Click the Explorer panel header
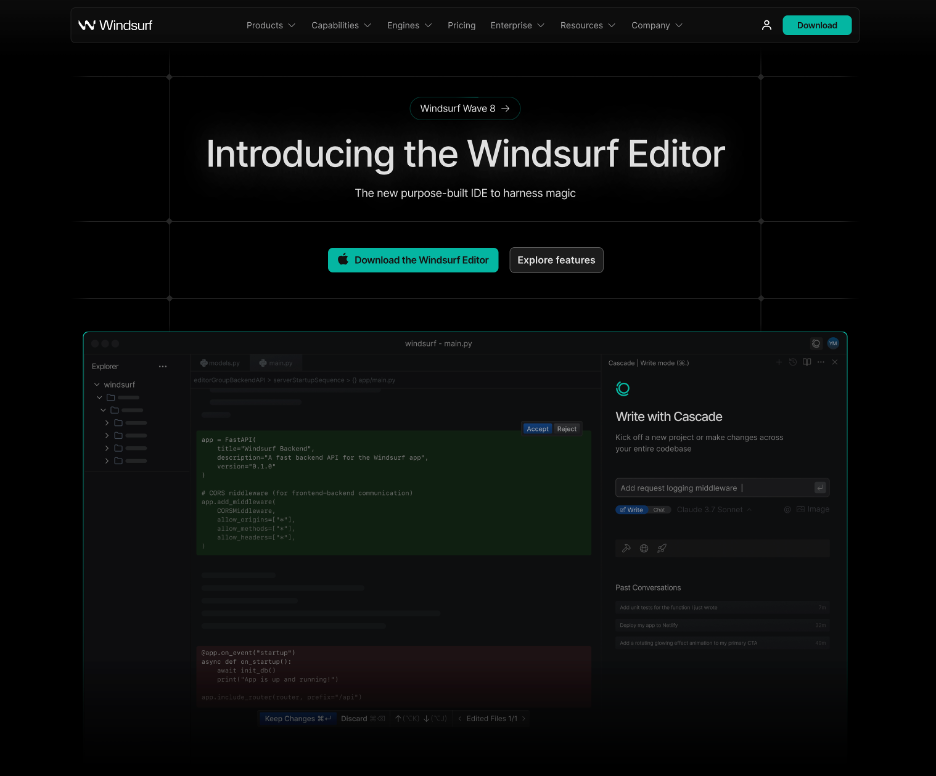This screenshot has width=936, height=776. (105, 367)
